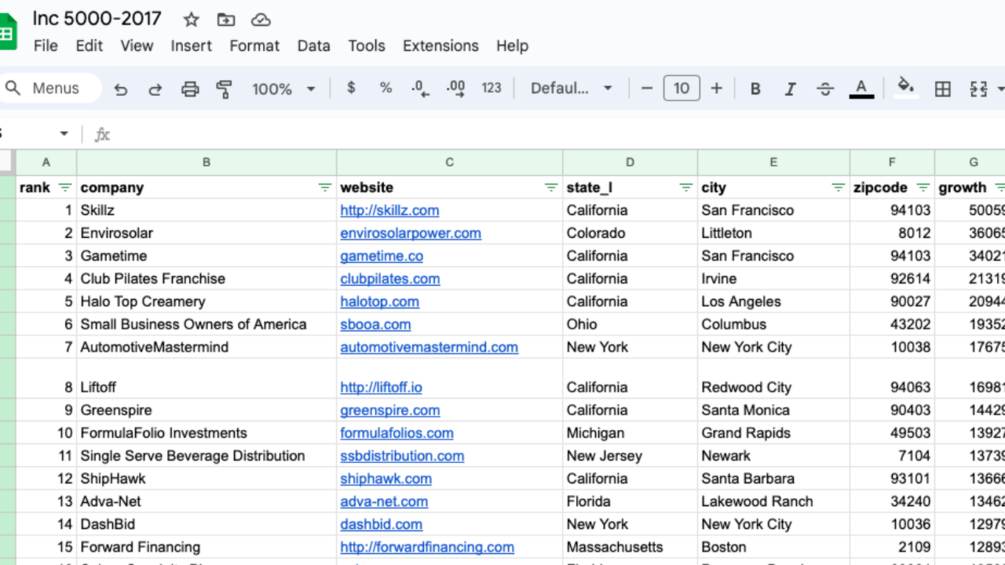
Task: Decrease font size with minus button
Action: [x=647, y=88]
